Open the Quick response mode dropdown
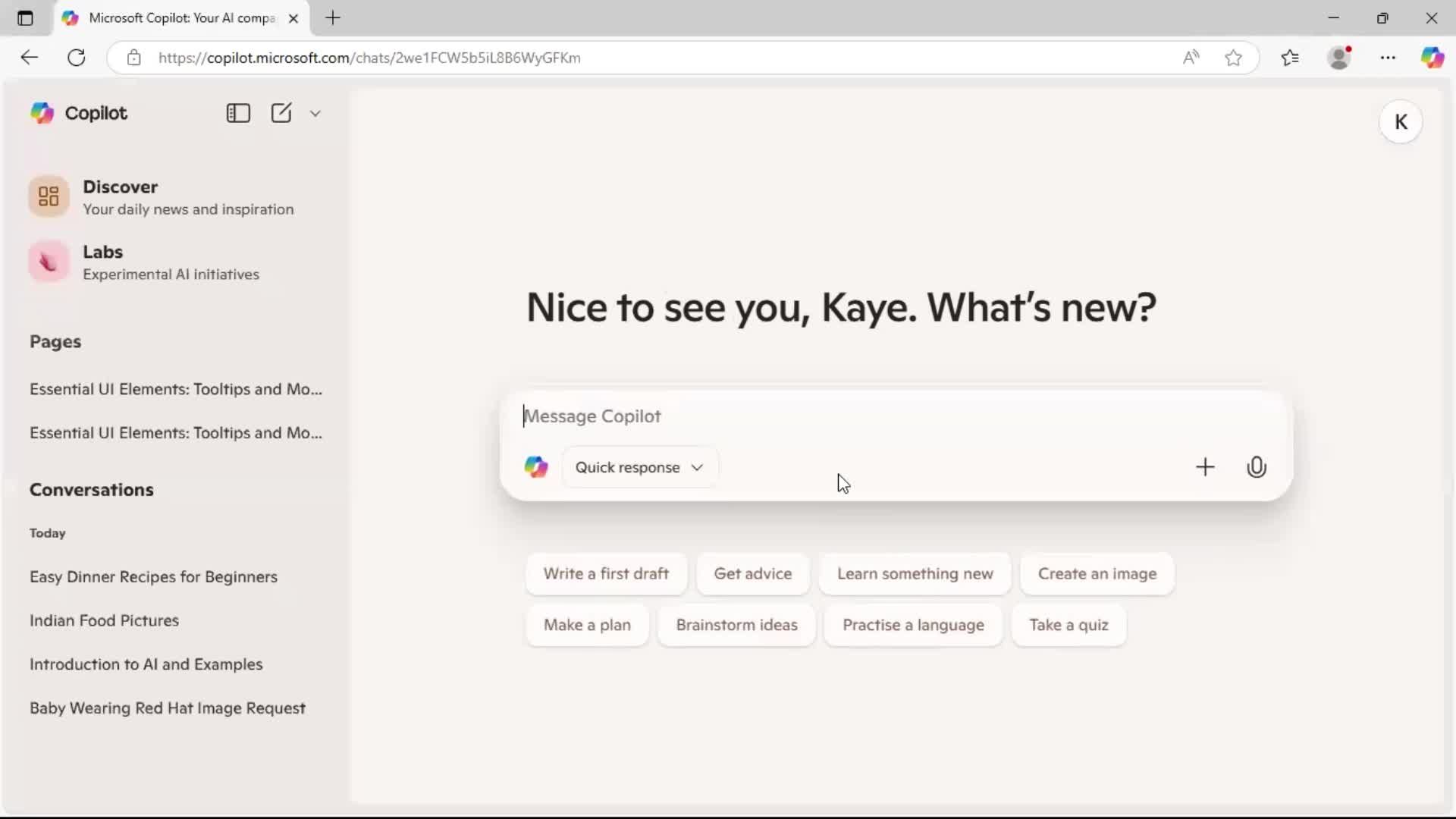Viewport: 1456px width, 819px height. pos(639,468)
